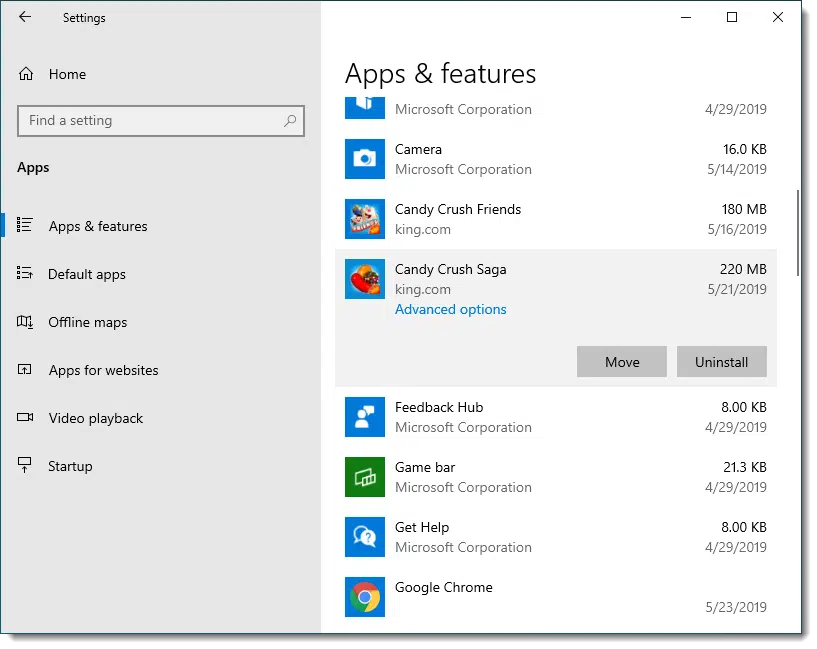Viewport: 817px width, 649px height.
Task: Click the 180 MB size value
Action: click(744, 209)
